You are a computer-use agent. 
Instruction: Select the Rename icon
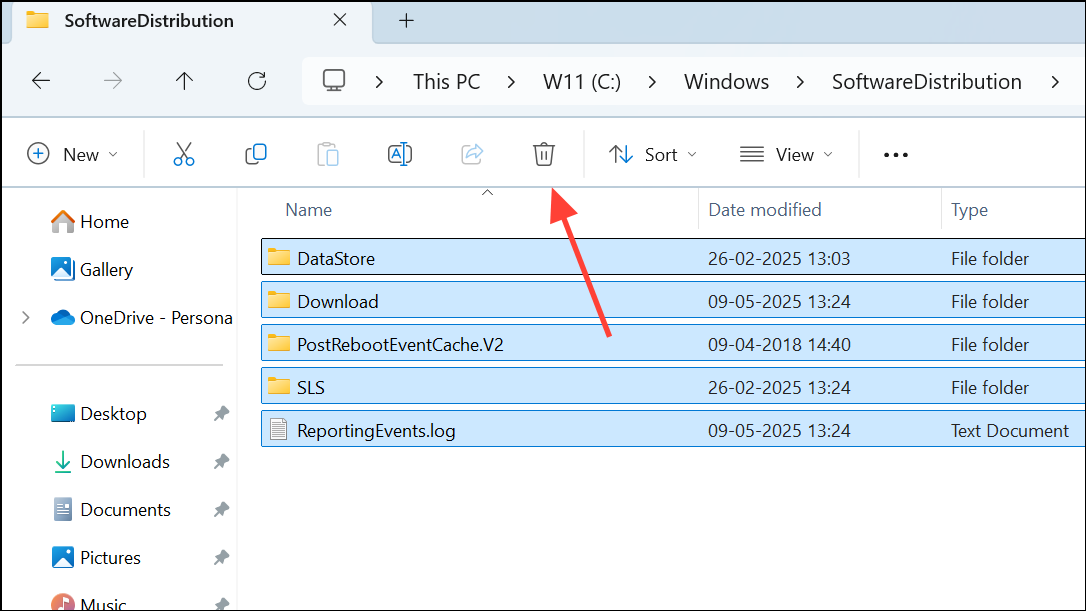tap(399, 154)
